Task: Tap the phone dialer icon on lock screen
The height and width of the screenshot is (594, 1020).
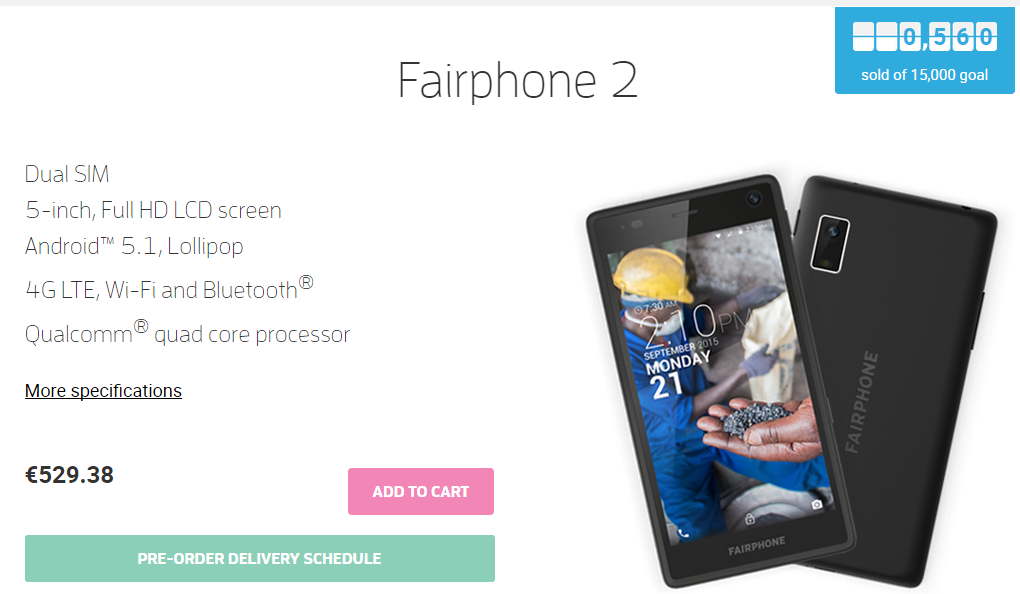Action: pos(683,533)
